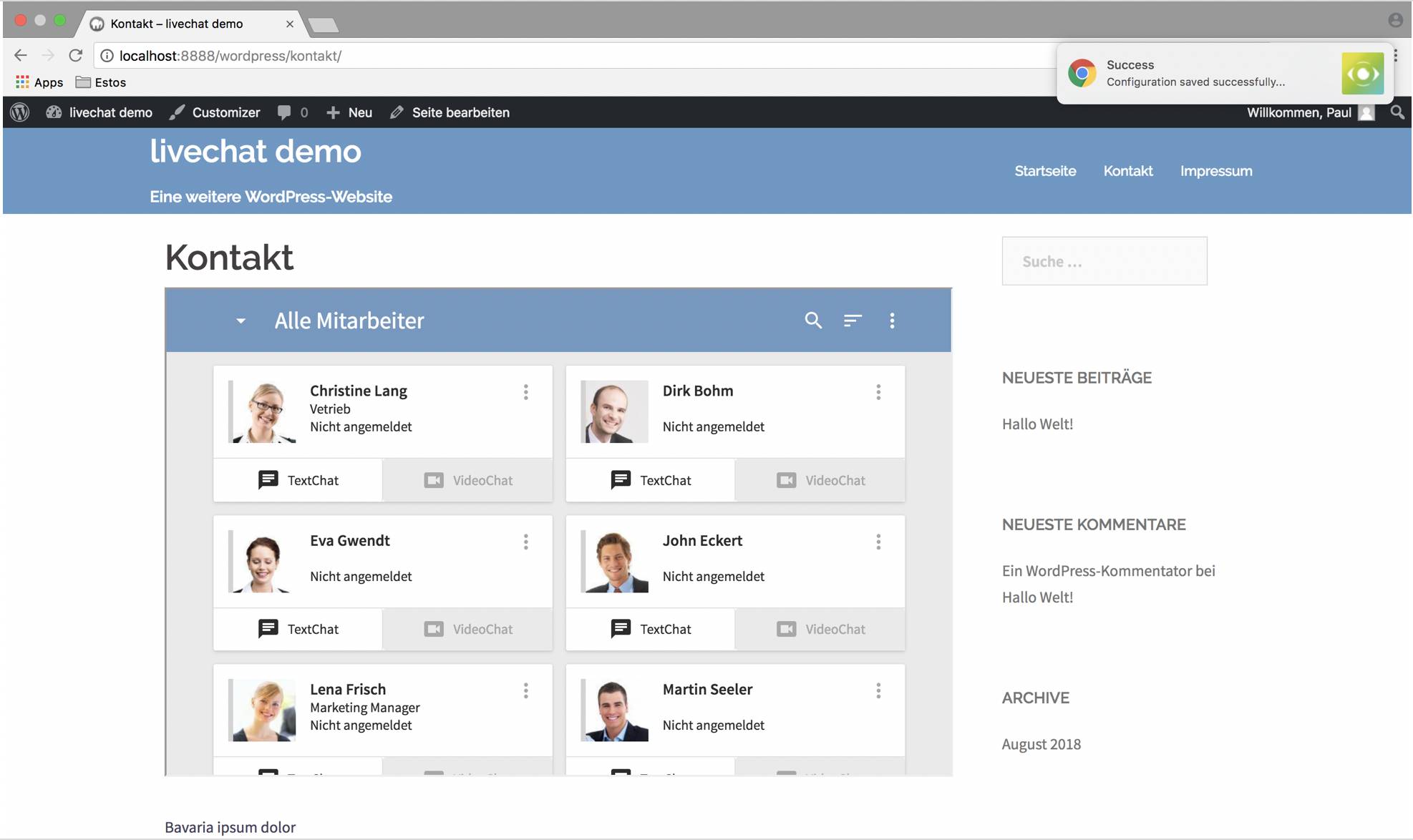
Task: Click Seite bearbeiten to edit page
Action: pos(450,112)
